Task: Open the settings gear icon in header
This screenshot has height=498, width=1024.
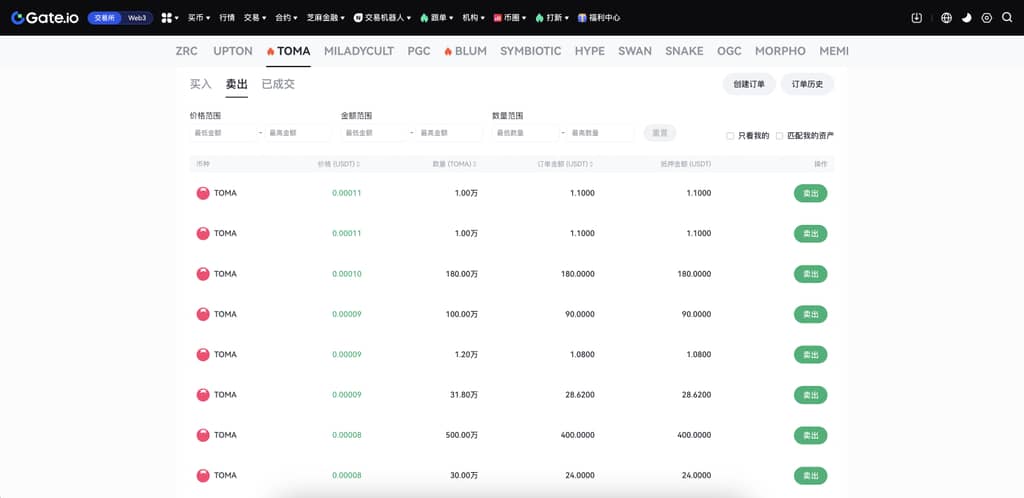Action: point(987,18)
